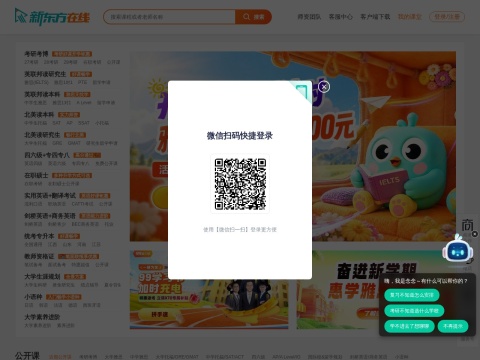The height and width of the screenshot is (360, 480).
Task: Click the bottom-left green suggestion chip
Action: coord(409,326)
